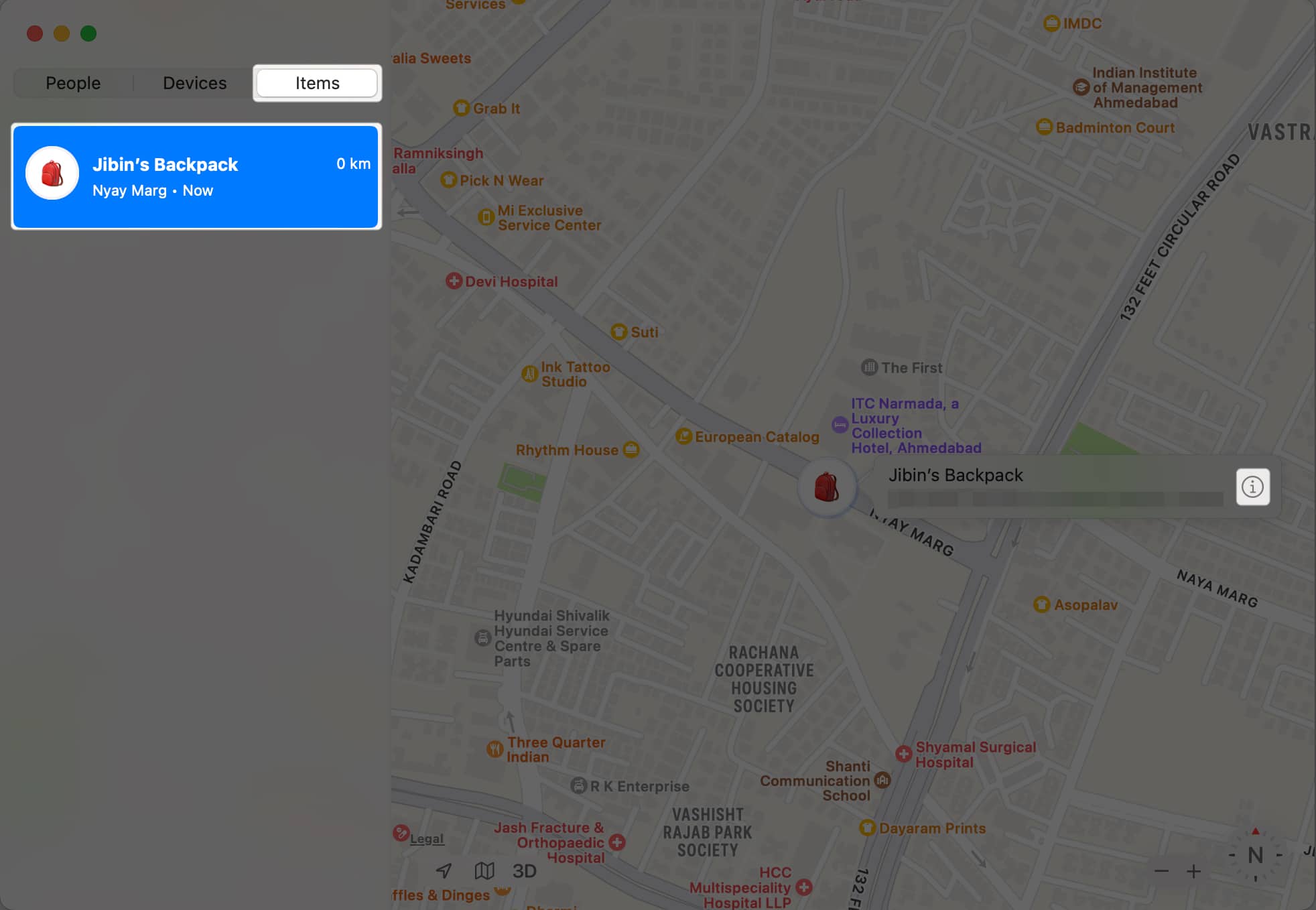Click the green fullscreen window button
This screenshot has height=910, width=1316.
pyautogui.click(x=88, y=34)
